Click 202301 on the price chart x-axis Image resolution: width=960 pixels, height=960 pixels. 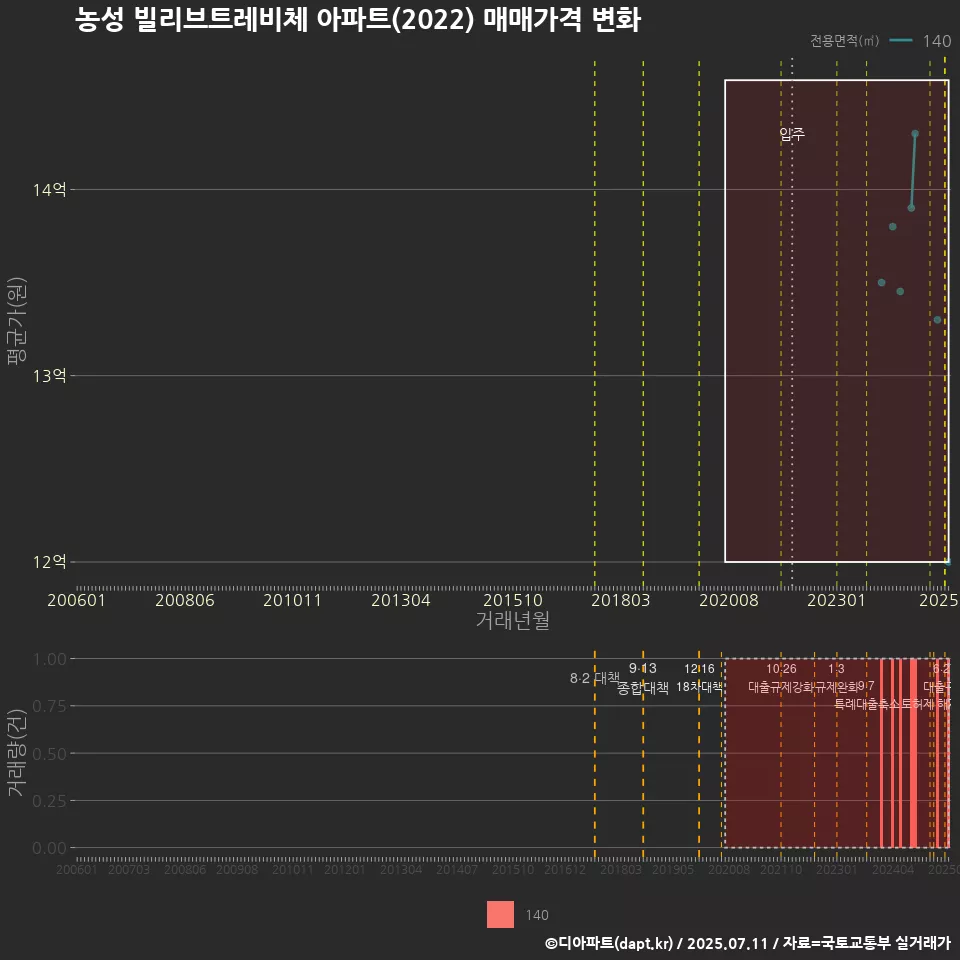[836, 600]
